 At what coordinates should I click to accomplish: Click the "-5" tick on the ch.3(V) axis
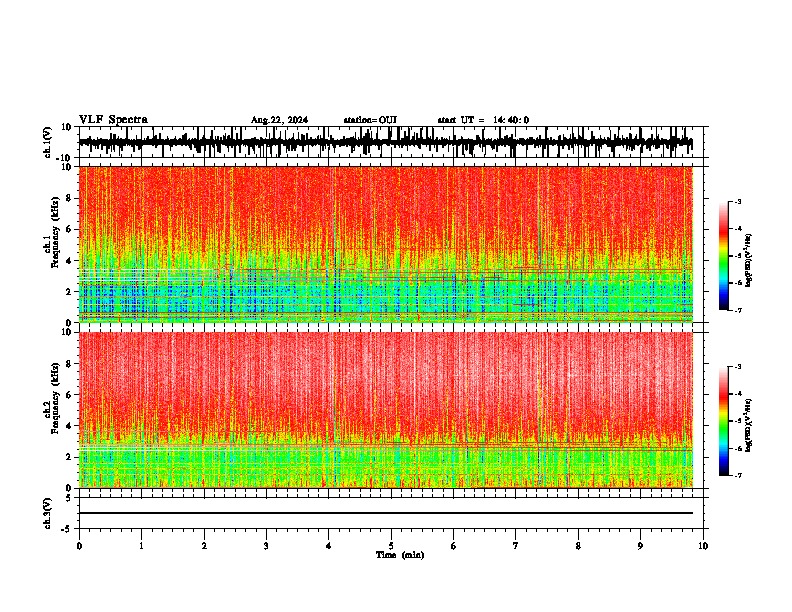click(x=67, y=529)
